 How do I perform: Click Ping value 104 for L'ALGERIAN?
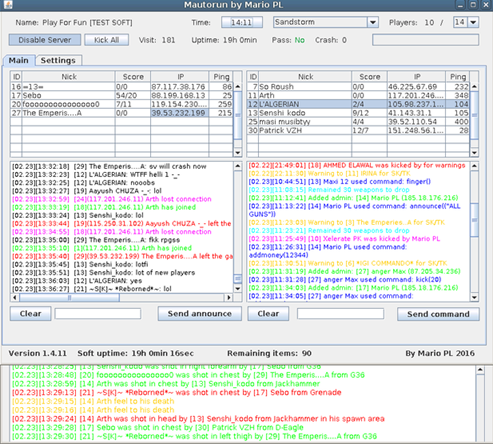pyautogui.click(x=457, y=104)
